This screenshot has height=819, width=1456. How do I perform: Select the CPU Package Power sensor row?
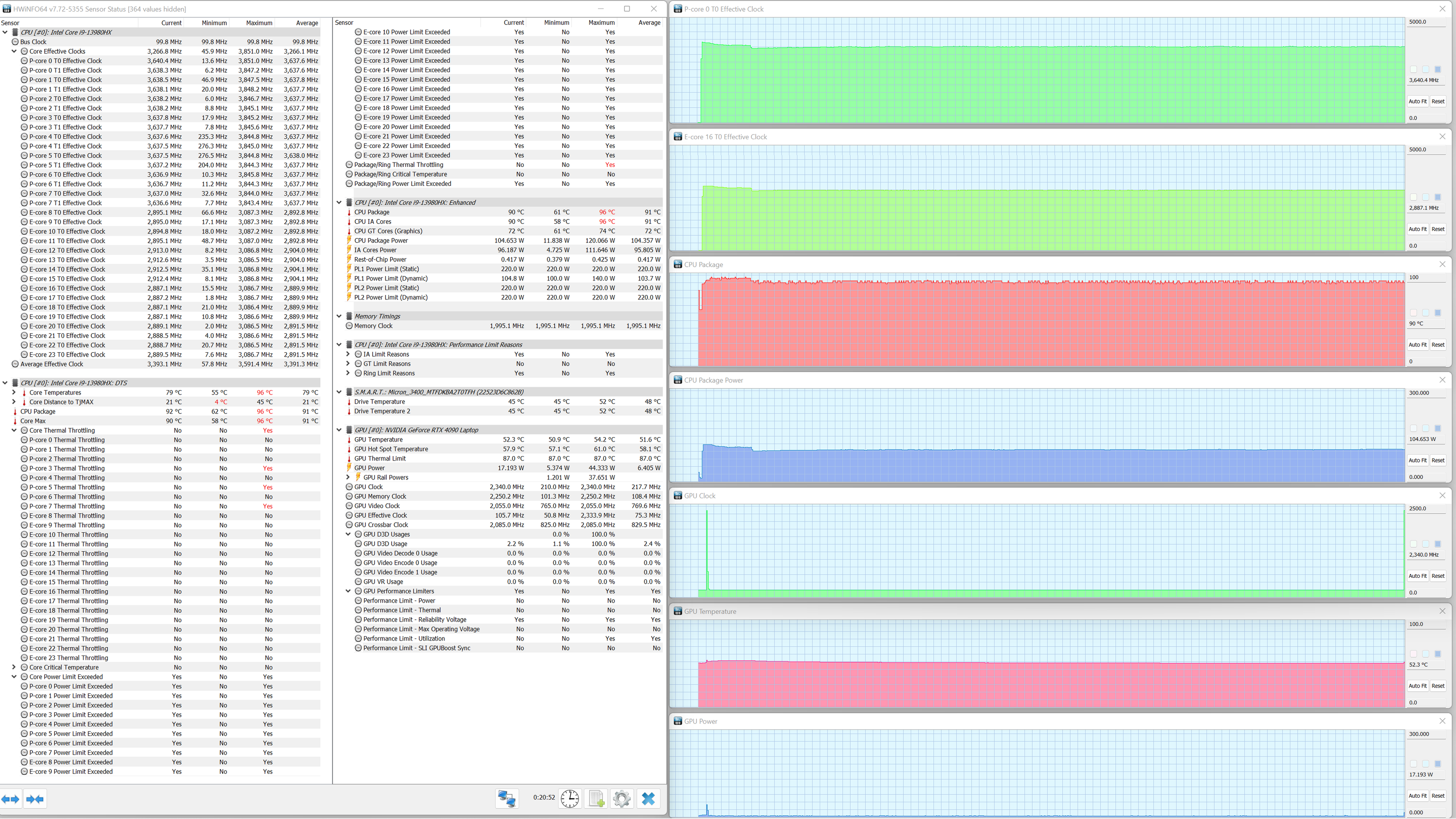click(x=381, y=241)
